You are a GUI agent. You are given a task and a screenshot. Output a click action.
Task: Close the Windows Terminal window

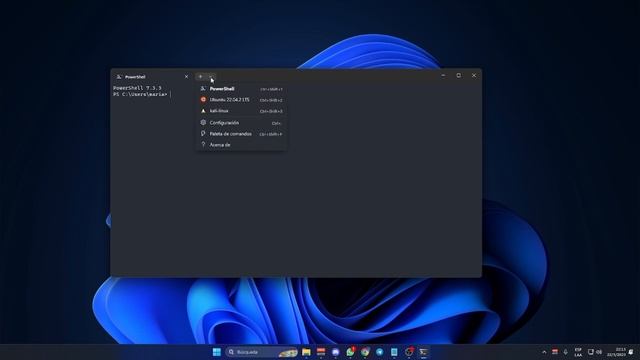pyautogui.click(x=474, y=76)
